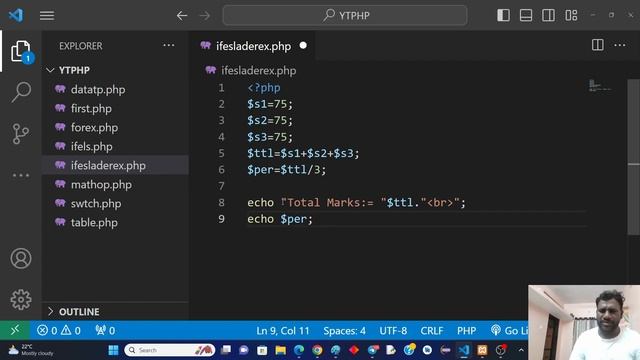Open editor More Actions ellipsis
The height and width of the screenshot is (360, 640).
[x=620, y=45]
